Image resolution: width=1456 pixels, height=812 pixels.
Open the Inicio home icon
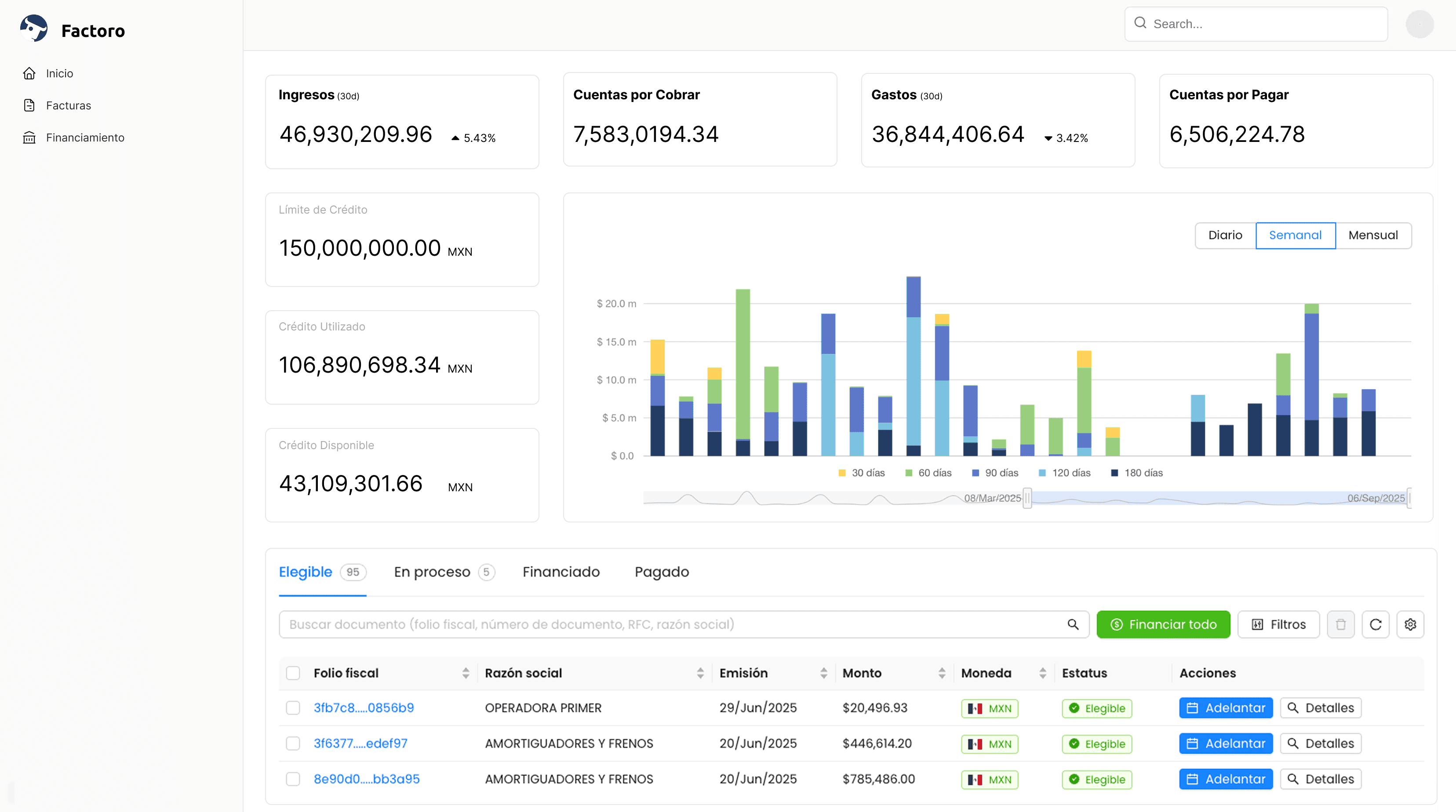(x=29, y=73)
